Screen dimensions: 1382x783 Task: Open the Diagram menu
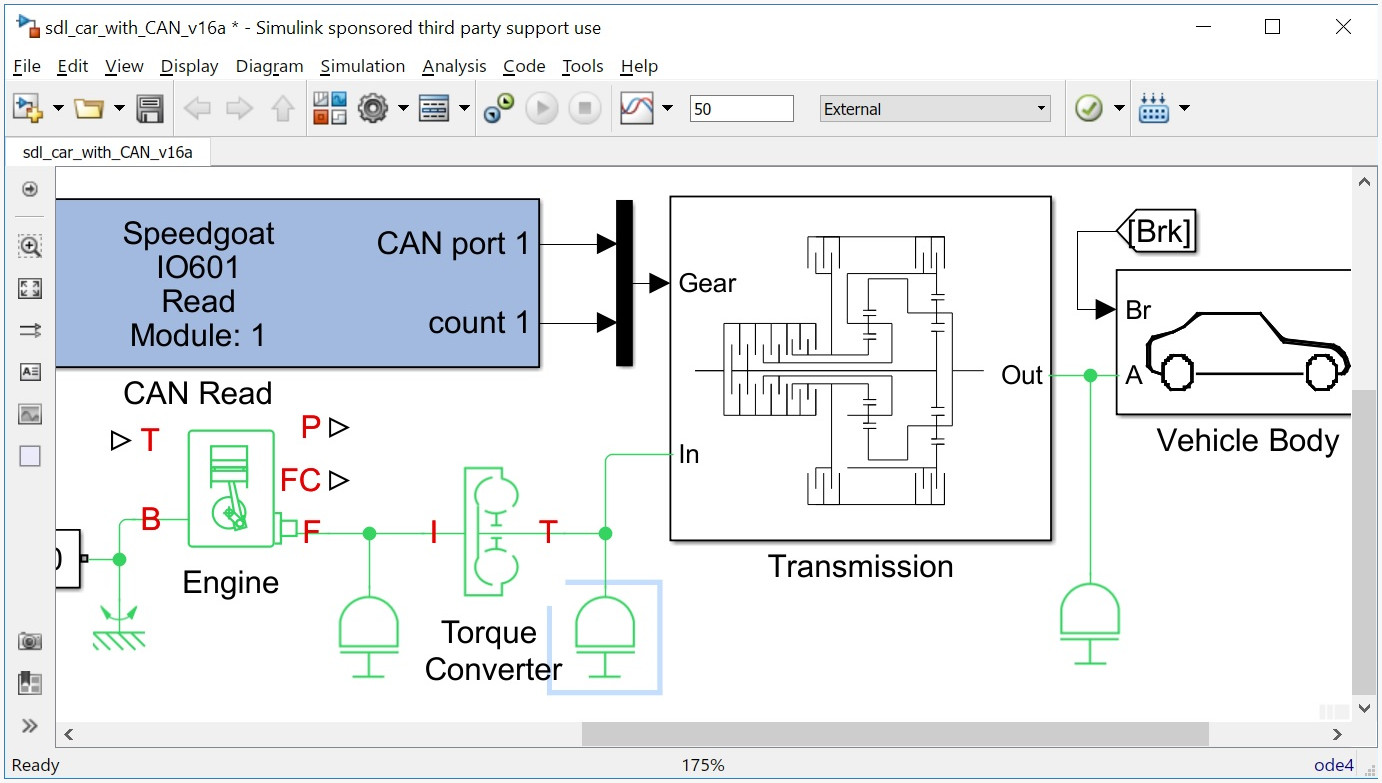pyautogui.click(x=268, y=66)
